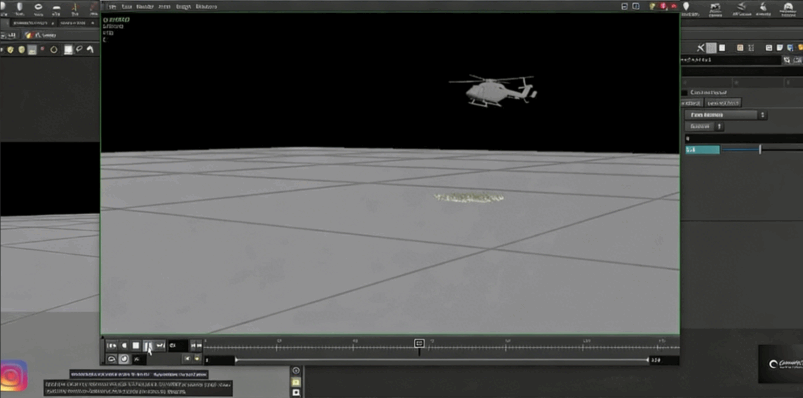Toggle the loop mode button in playbar
This screenshot has width=803, height=398.
coord(112,359)
